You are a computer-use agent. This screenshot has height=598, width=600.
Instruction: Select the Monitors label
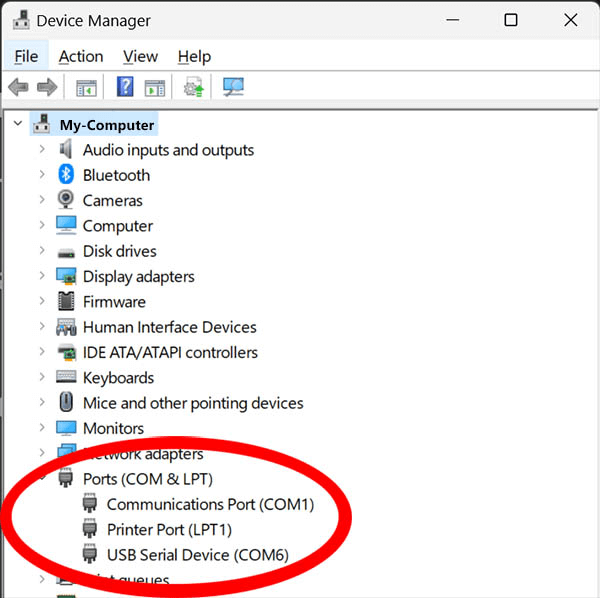(113, 428)
